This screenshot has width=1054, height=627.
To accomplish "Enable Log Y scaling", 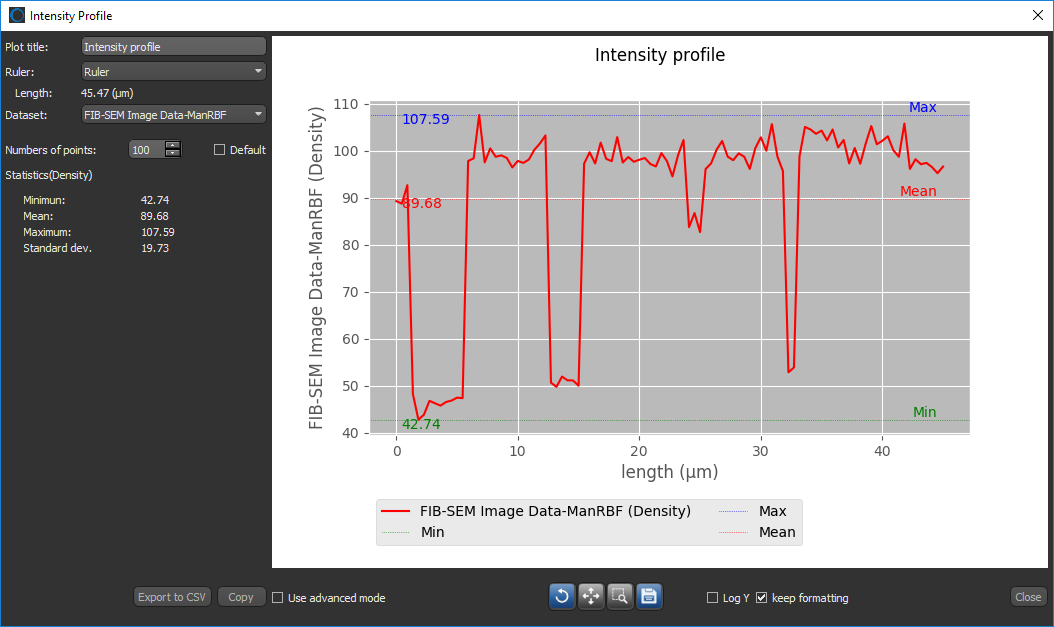I will tap(712, 597).
